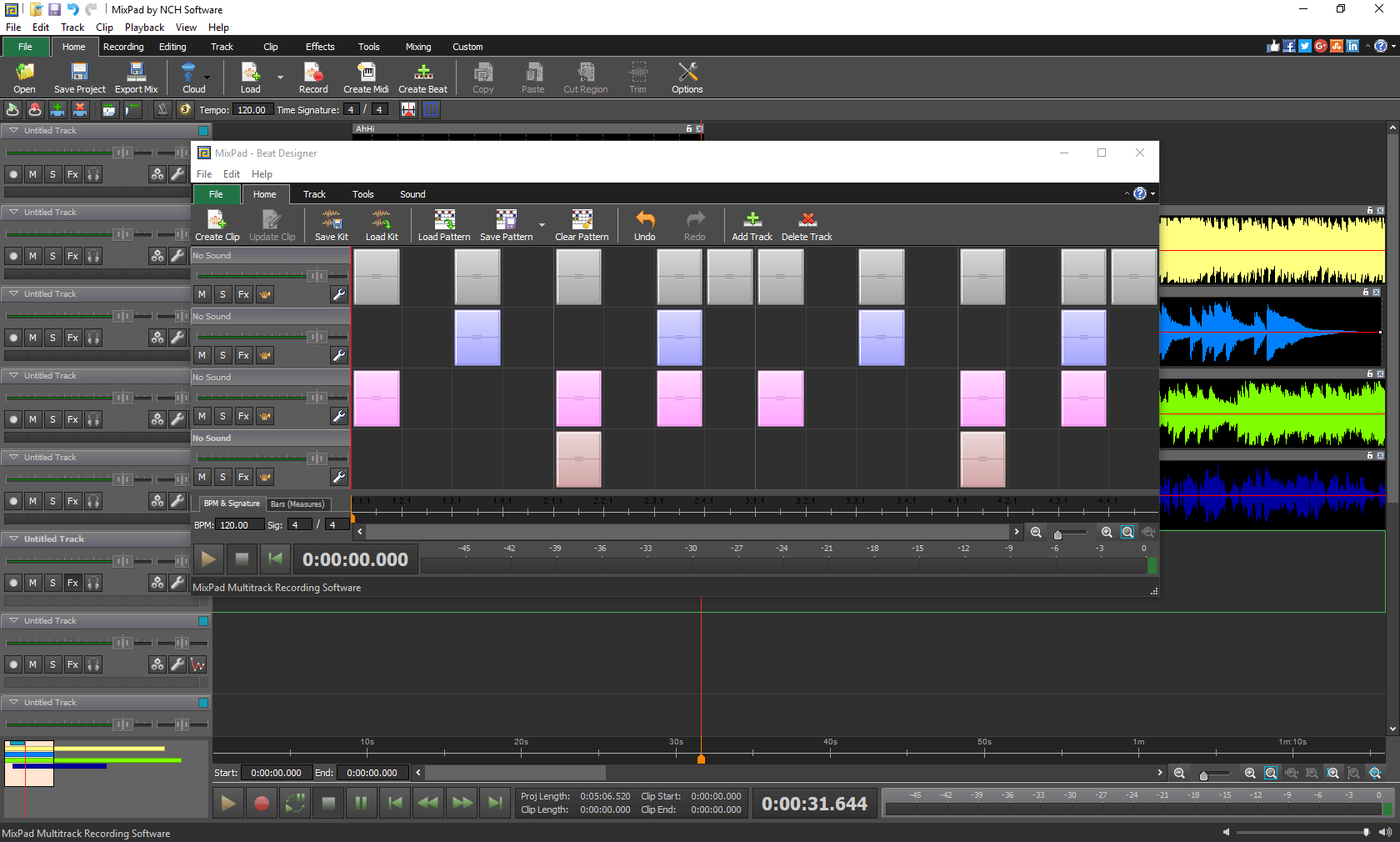
Task: Click Add Track in the Beat Designer
Action: 751,223
